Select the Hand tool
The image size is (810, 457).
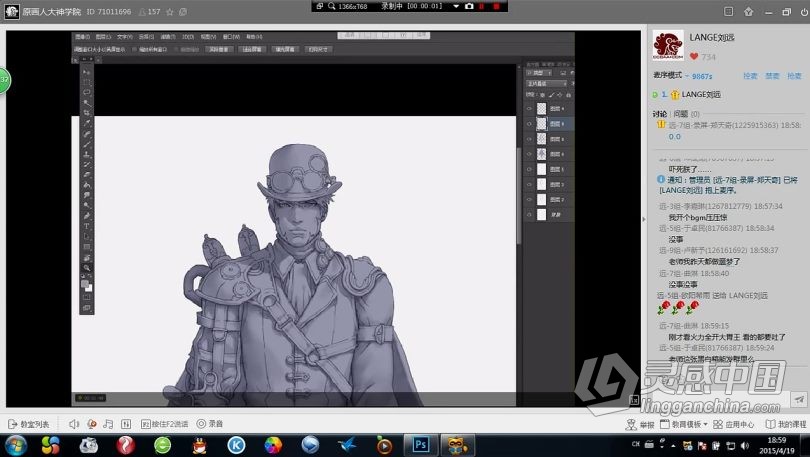coord(86,257)
